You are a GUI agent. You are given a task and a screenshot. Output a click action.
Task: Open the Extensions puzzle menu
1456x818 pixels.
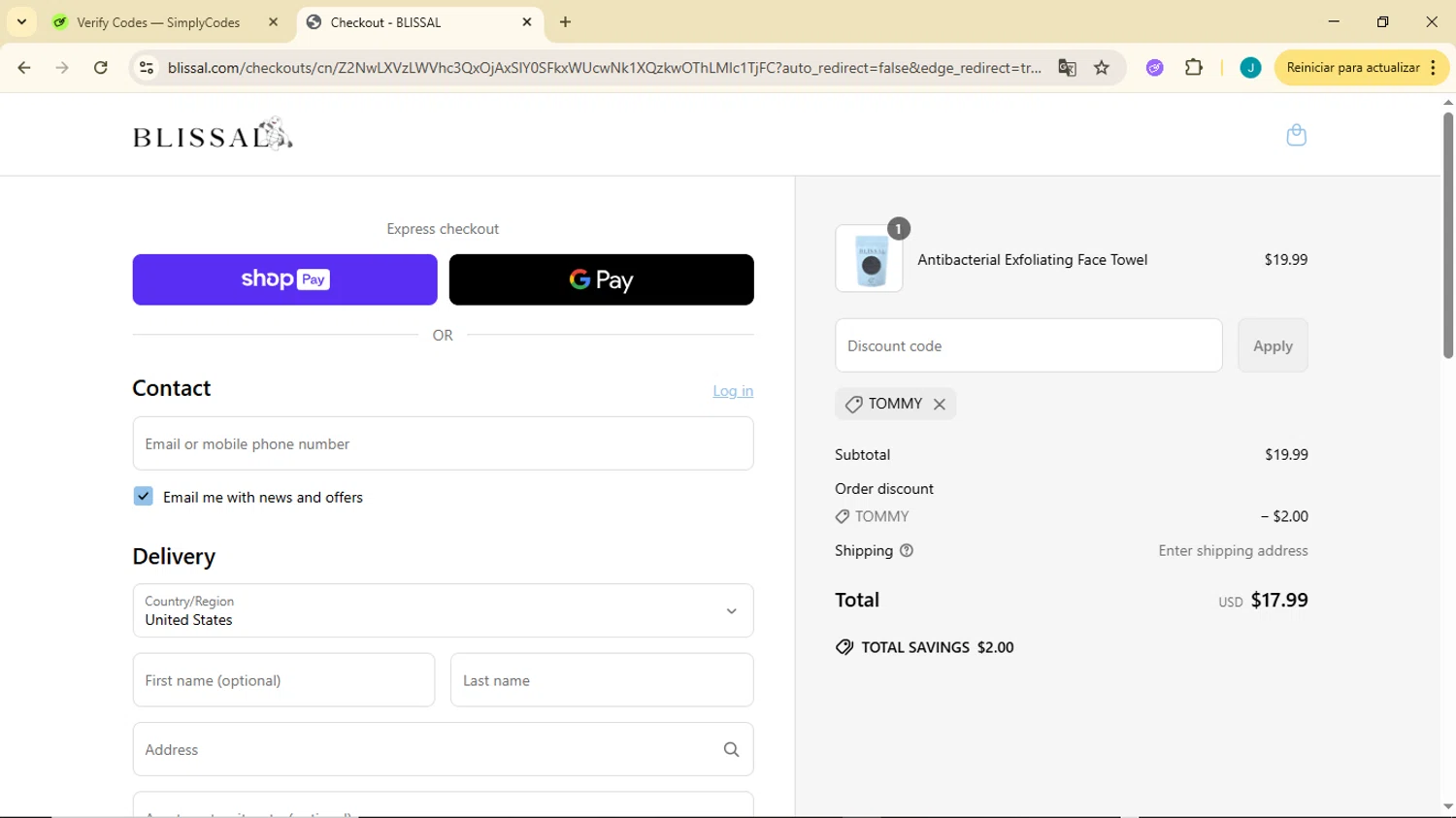point(1194,68)
